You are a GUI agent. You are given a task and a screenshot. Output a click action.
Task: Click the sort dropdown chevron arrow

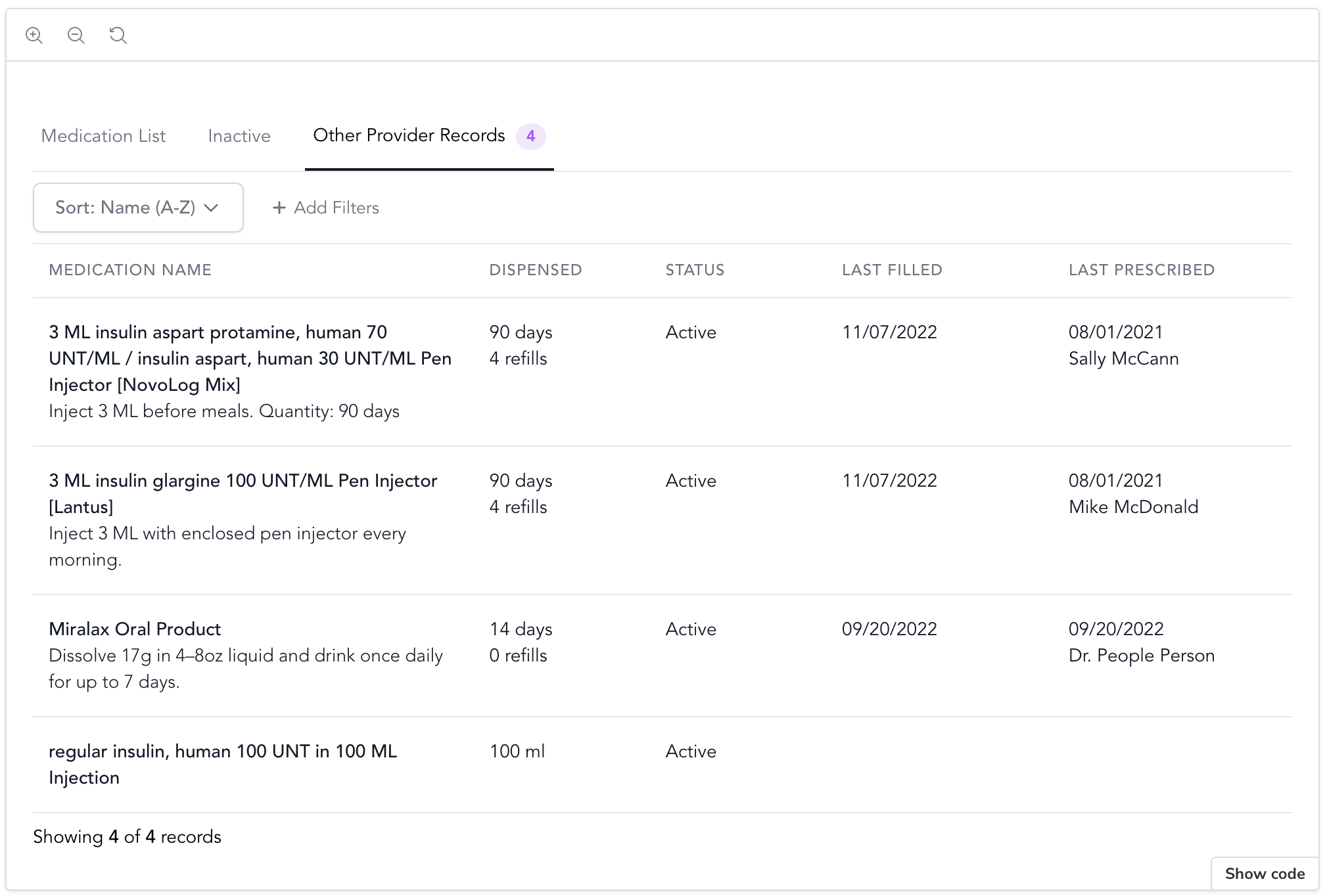(211, 208)
